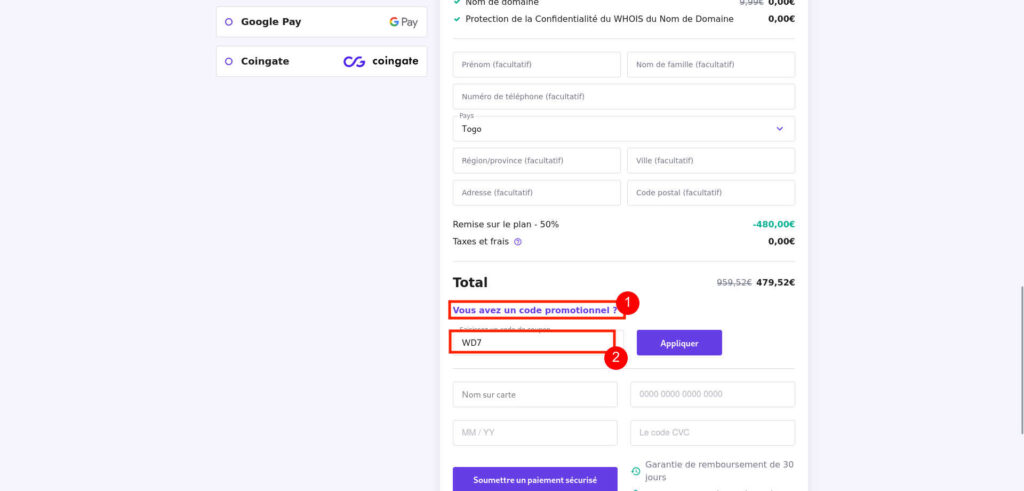Click the Coingate logo
The width and height of the screenshot is (1024, 491).
click(381, 61)
